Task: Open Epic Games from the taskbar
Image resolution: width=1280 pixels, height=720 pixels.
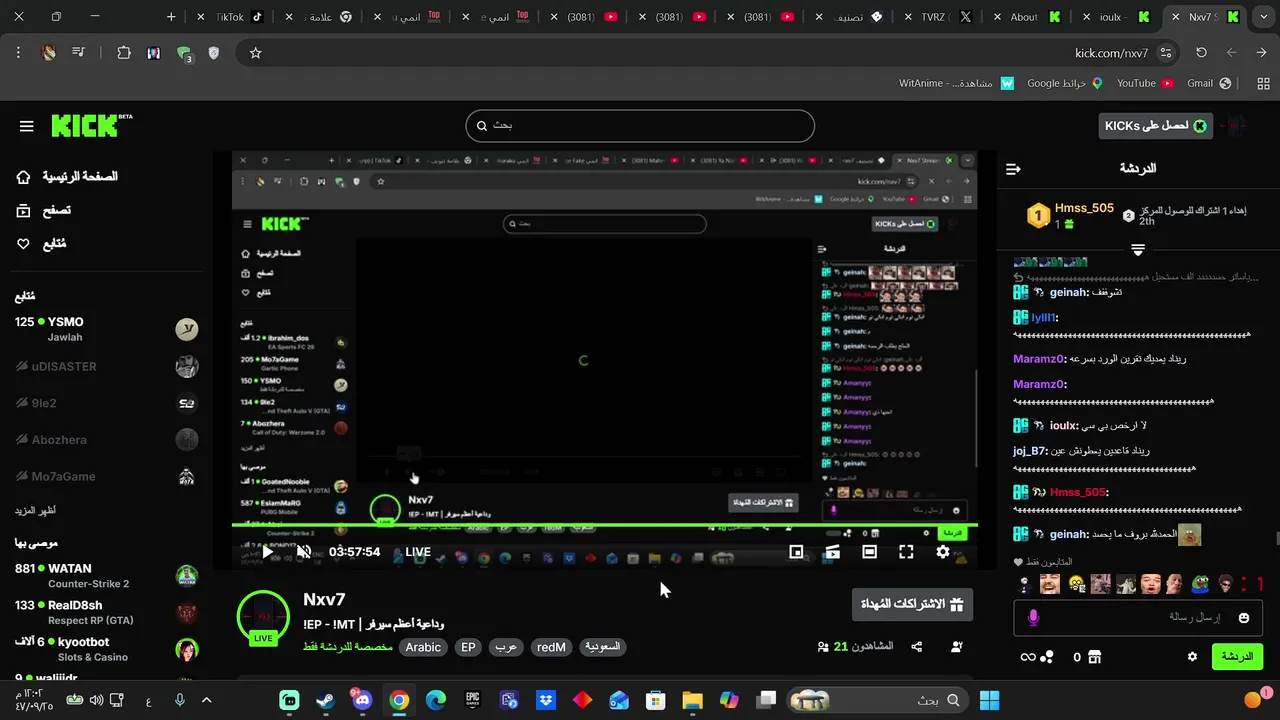Action: pyautogui.click(x=472, y=700)
